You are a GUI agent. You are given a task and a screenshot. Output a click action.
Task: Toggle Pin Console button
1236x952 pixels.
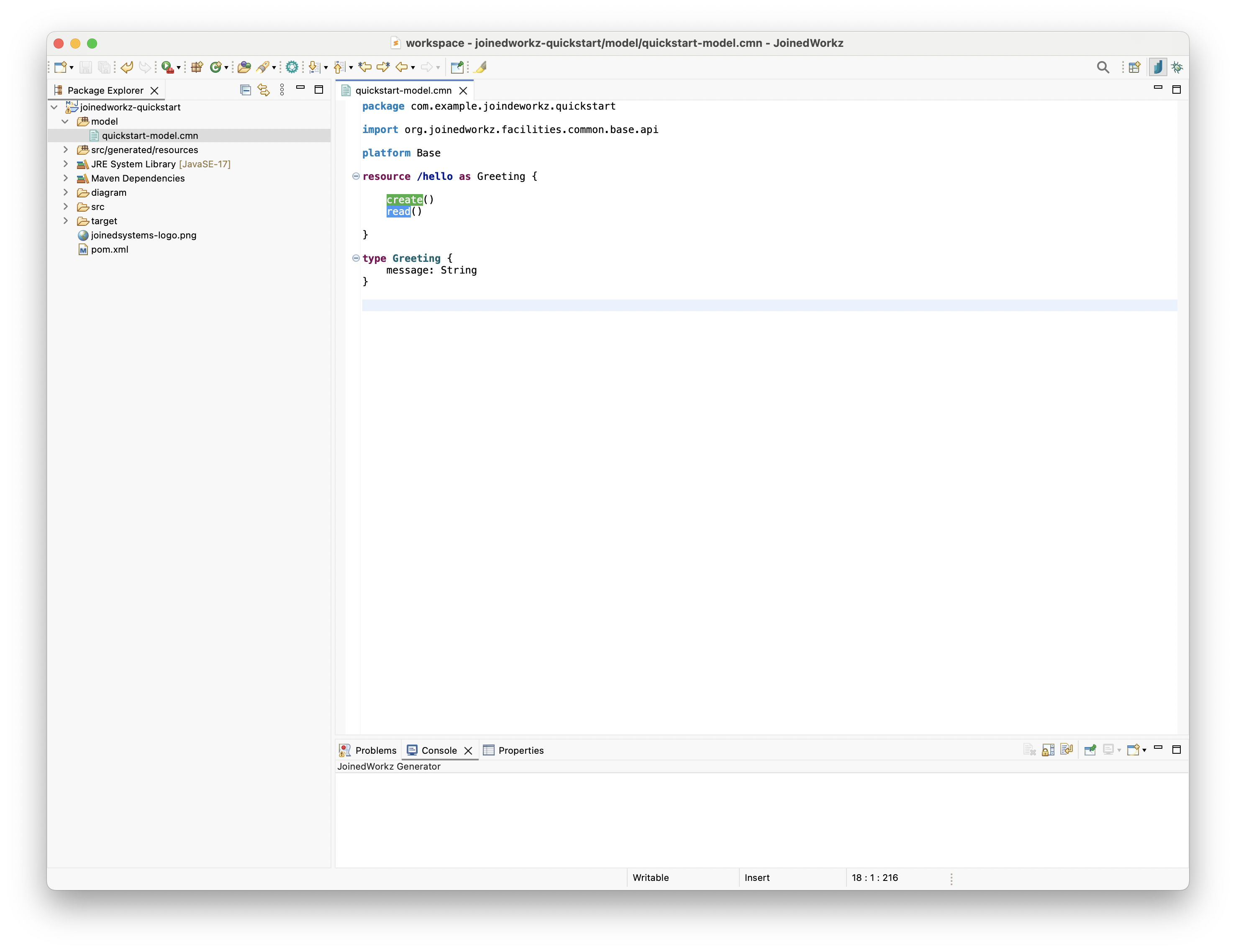coord(1090,750)
